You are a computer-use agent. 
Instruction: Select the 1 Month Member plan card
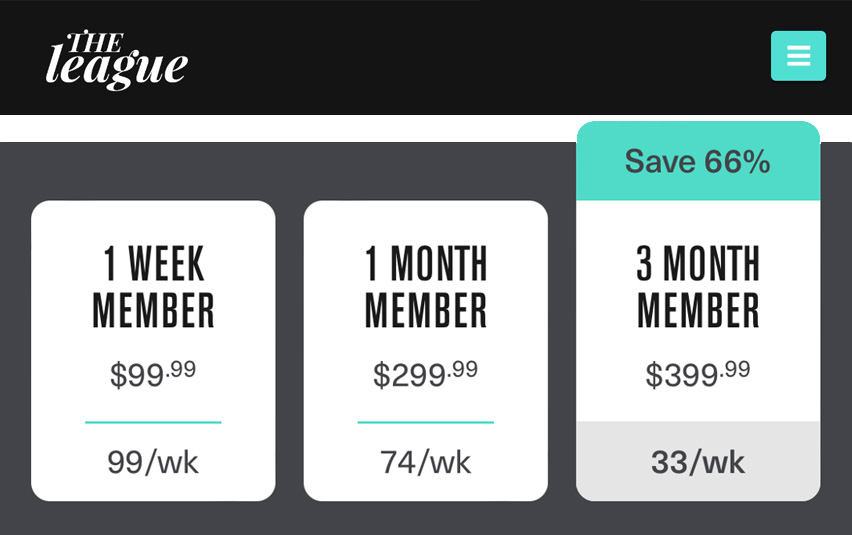tap(425, 351)
